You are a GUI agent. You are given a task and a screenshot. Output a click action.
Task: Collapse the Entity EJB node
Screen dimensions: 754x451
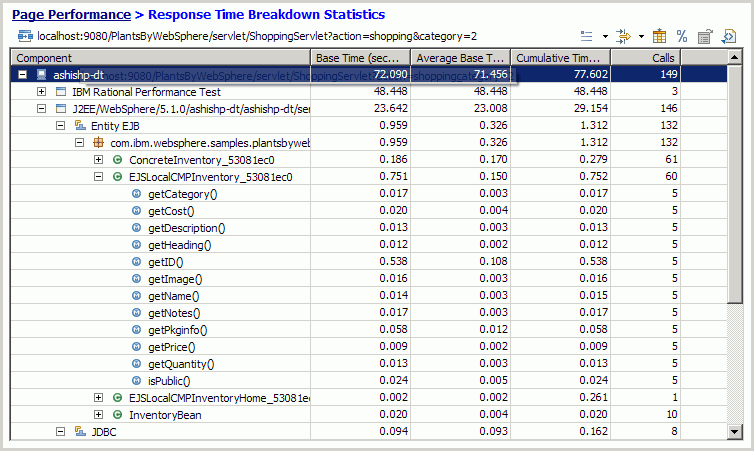point(60,125)
